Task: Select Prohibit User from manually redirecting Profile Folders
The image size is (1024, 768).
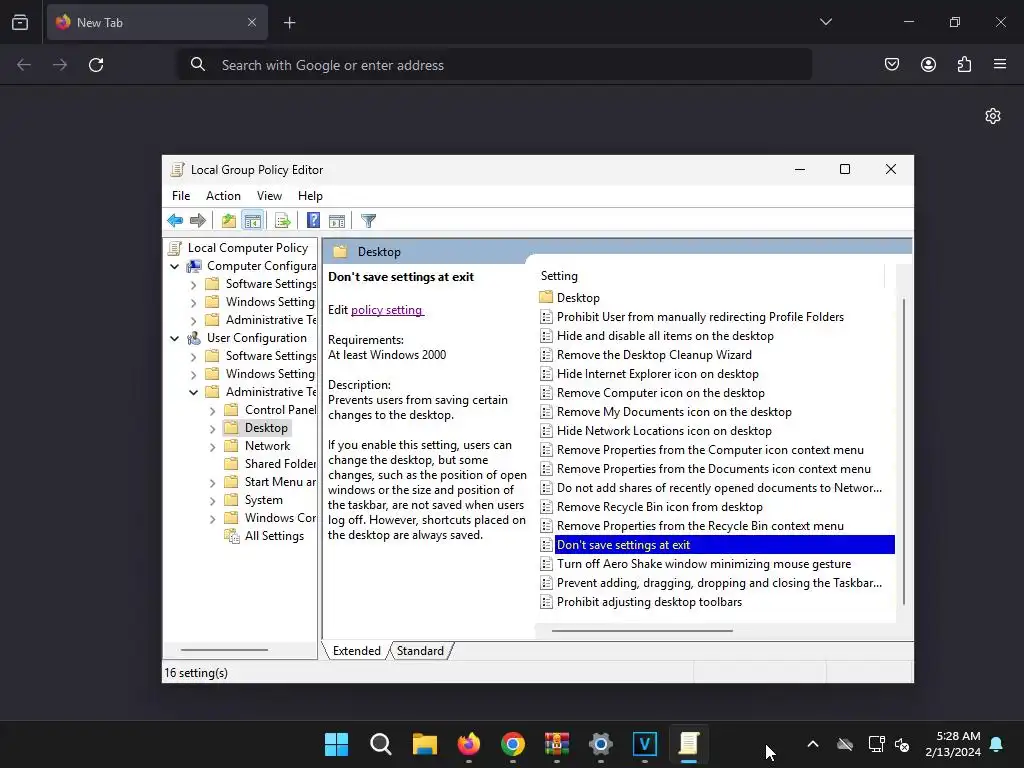Action: 700,317
